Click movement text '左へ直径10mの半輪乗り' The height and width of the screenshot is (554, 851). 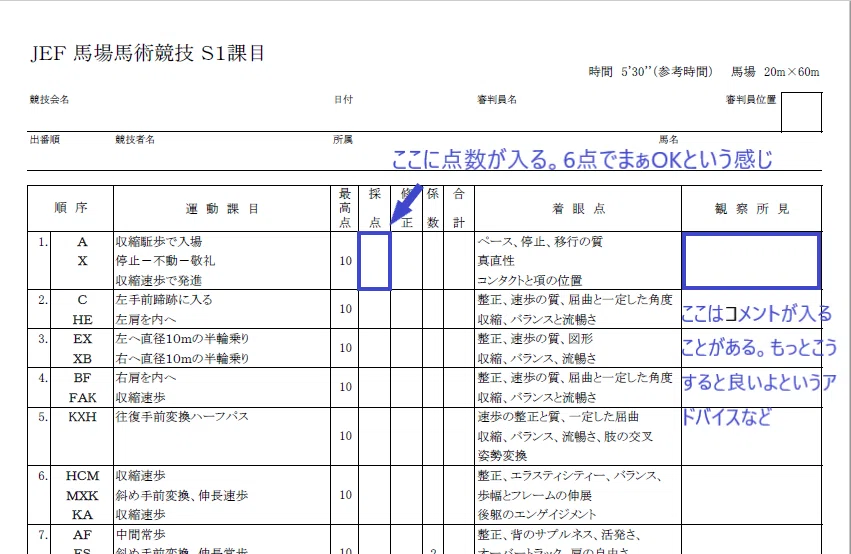[x=182, y=339]
